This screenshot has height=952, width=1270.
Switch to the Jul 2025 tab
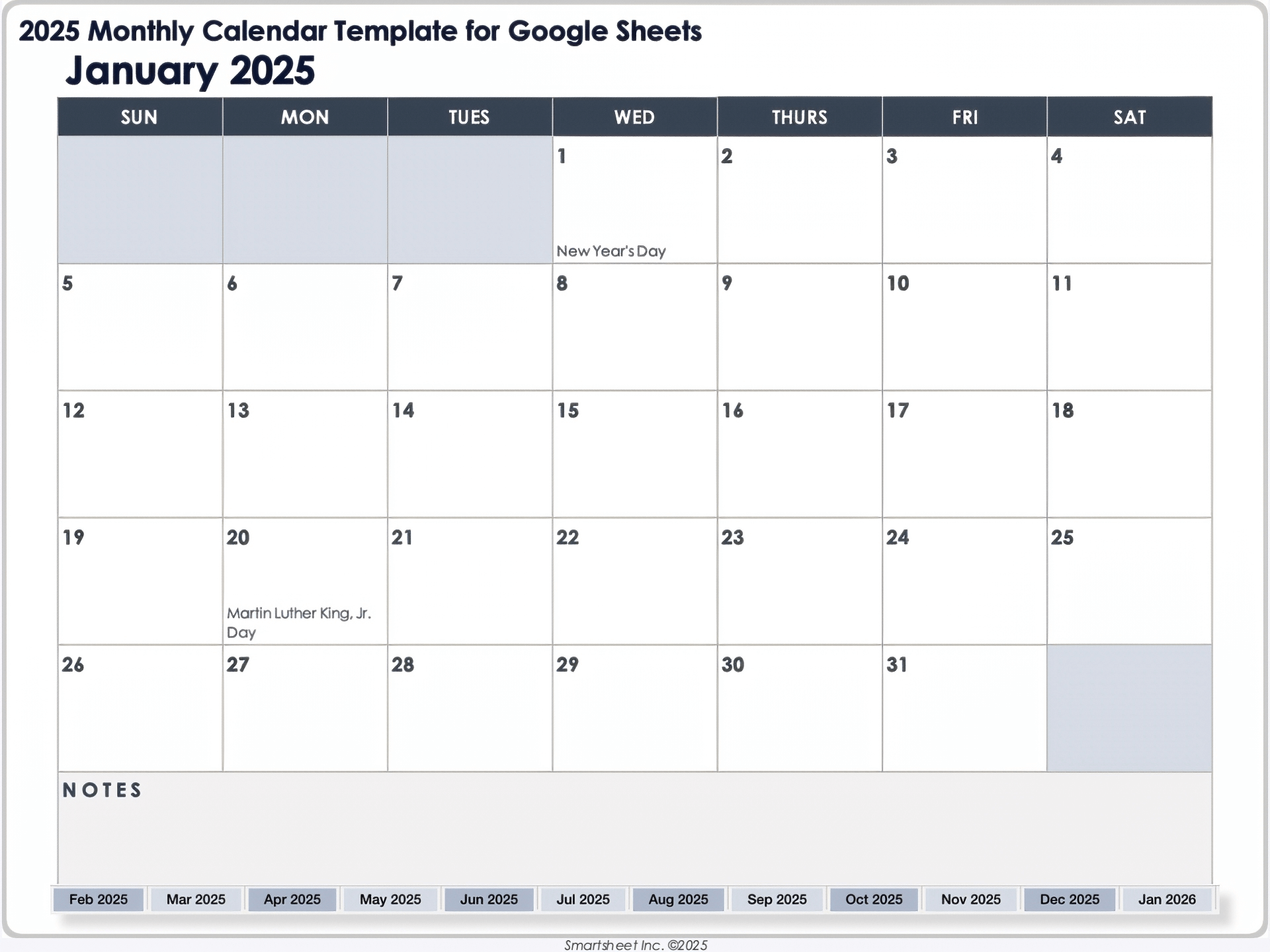[x=583, y=899]
